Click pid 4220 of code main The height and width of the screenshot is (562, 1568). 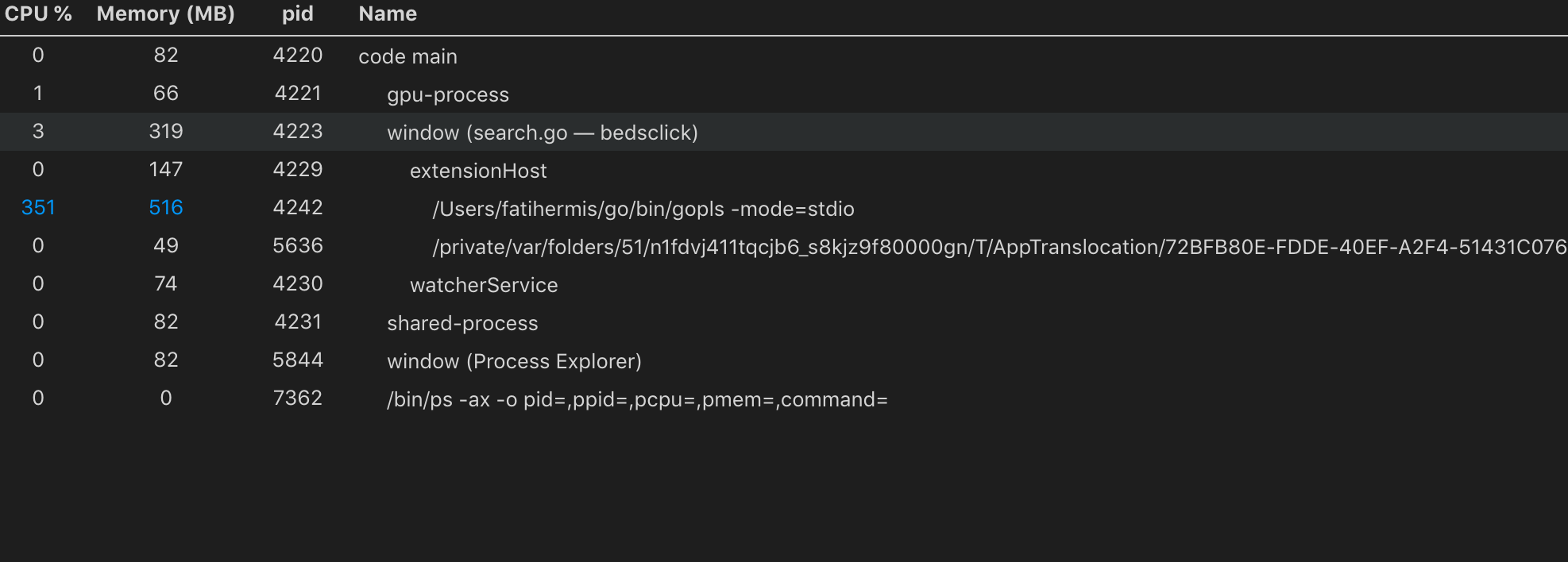click(x=297, y=56)
